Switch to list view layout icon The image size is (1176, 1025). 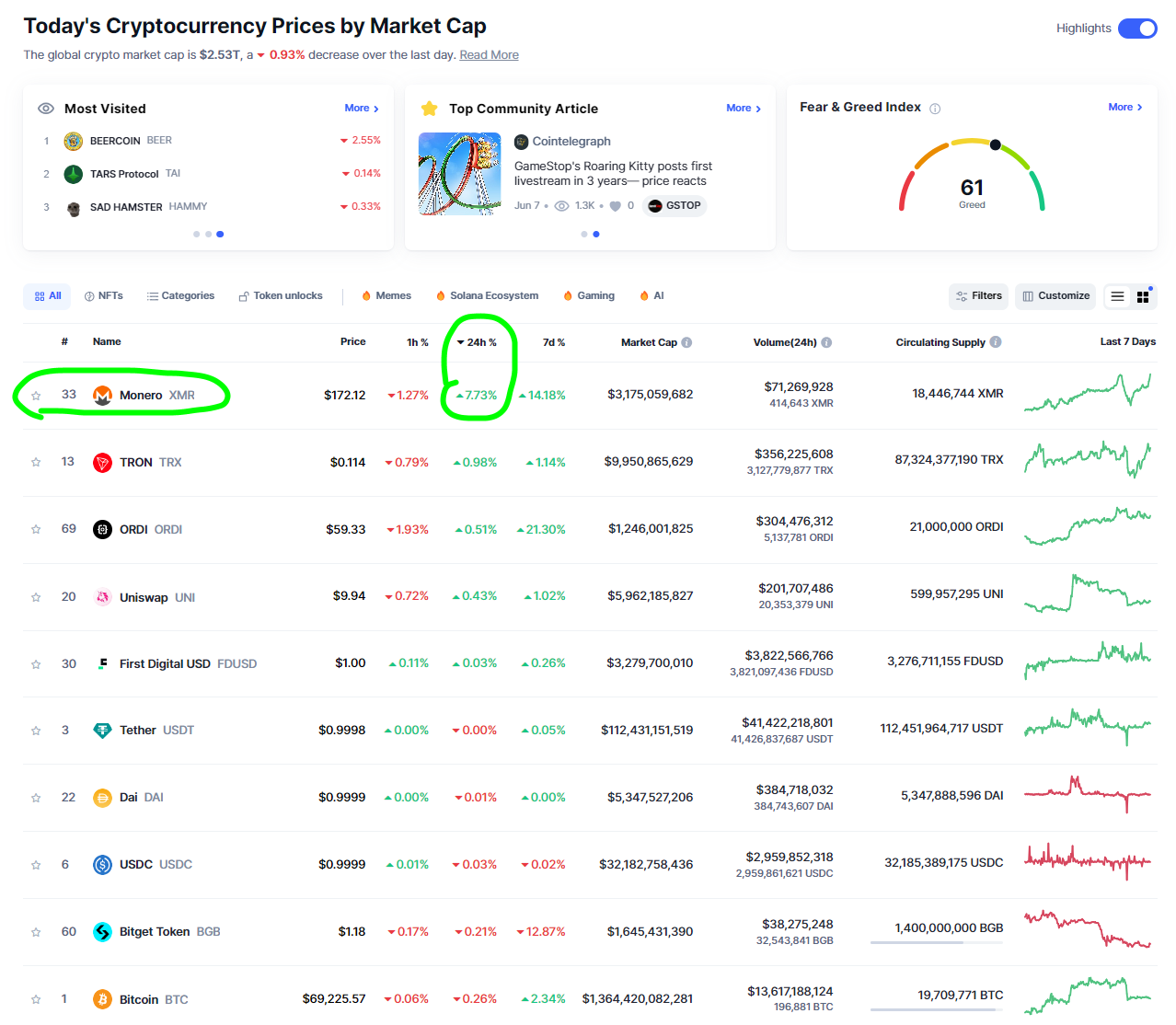pos(1117,296)
